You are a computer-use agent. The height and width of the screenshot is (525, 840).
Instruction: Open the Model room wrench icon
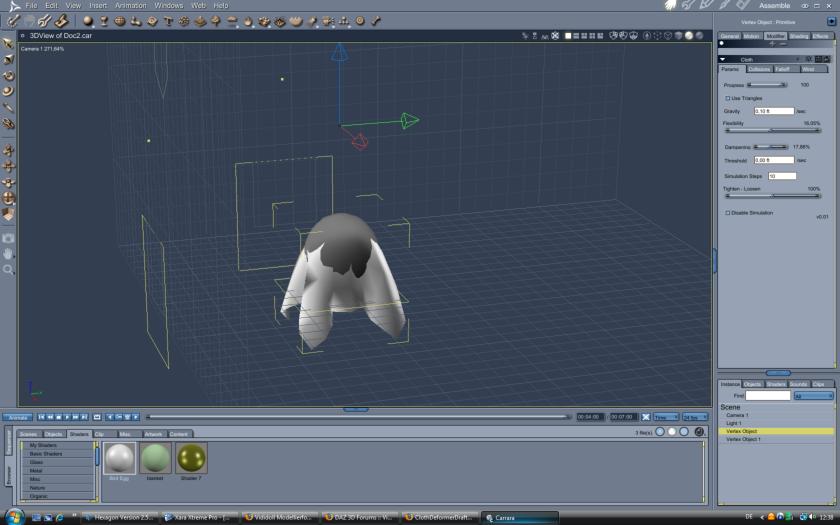tap(688, 5)
